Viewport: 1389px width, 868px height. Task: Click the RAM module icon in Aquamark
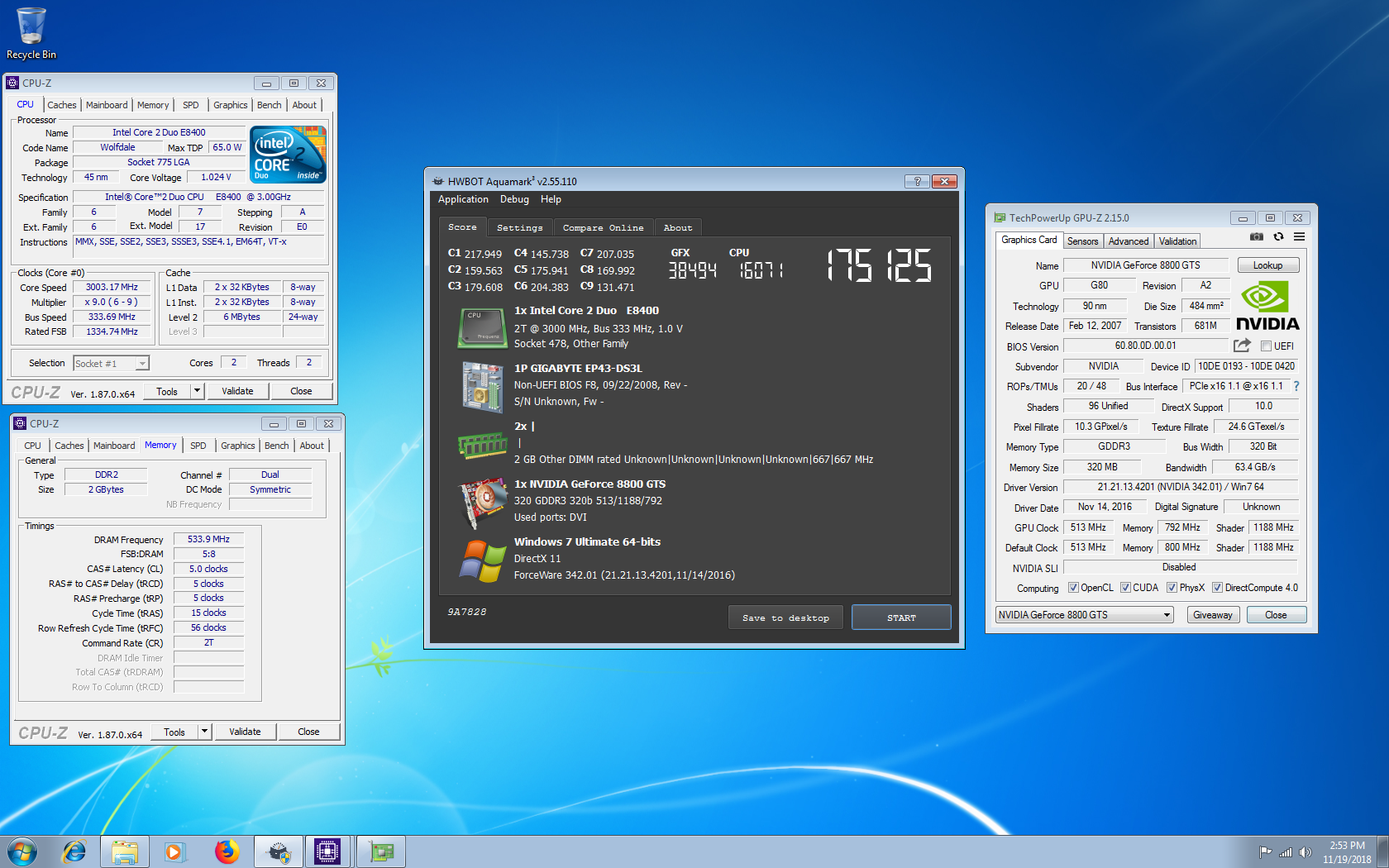click(483, 445)
